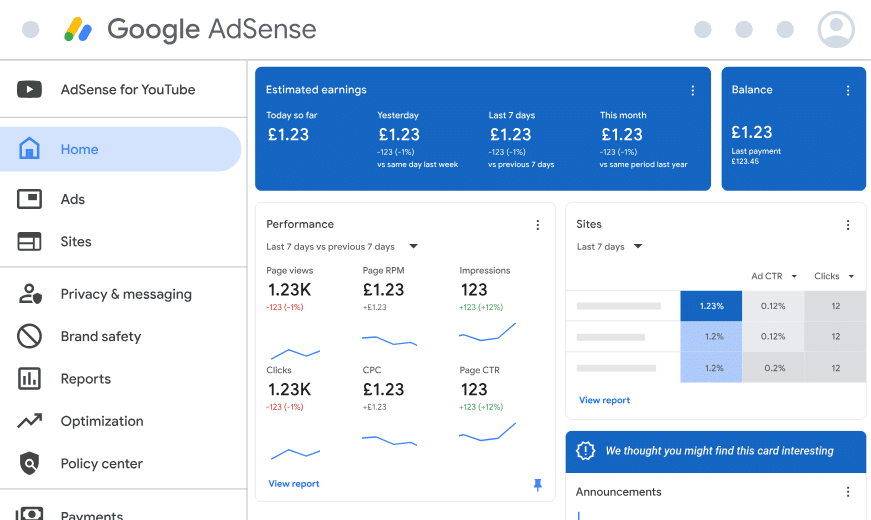This screenshot has height=520, width=871.
Task: Click the Clicks 1.23K value in Performance
Action: coord(289,389)
